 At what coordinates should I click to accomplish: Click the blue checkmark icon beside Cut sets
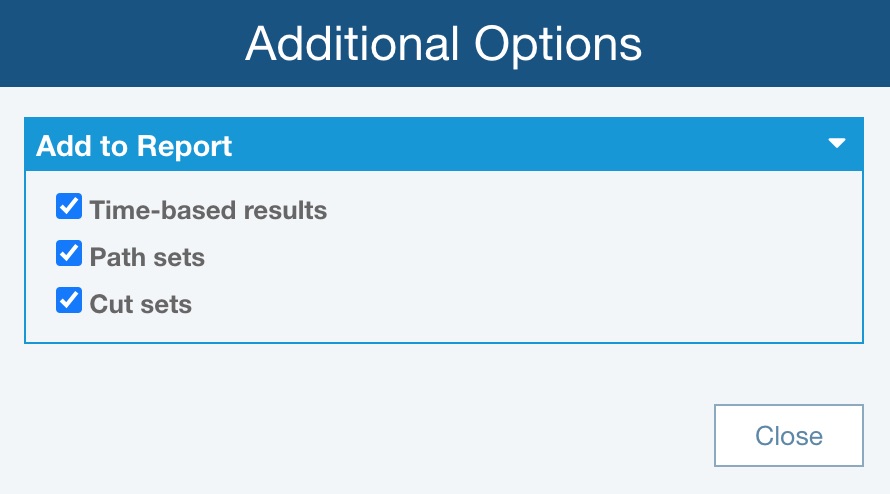[x=69, y=301]
